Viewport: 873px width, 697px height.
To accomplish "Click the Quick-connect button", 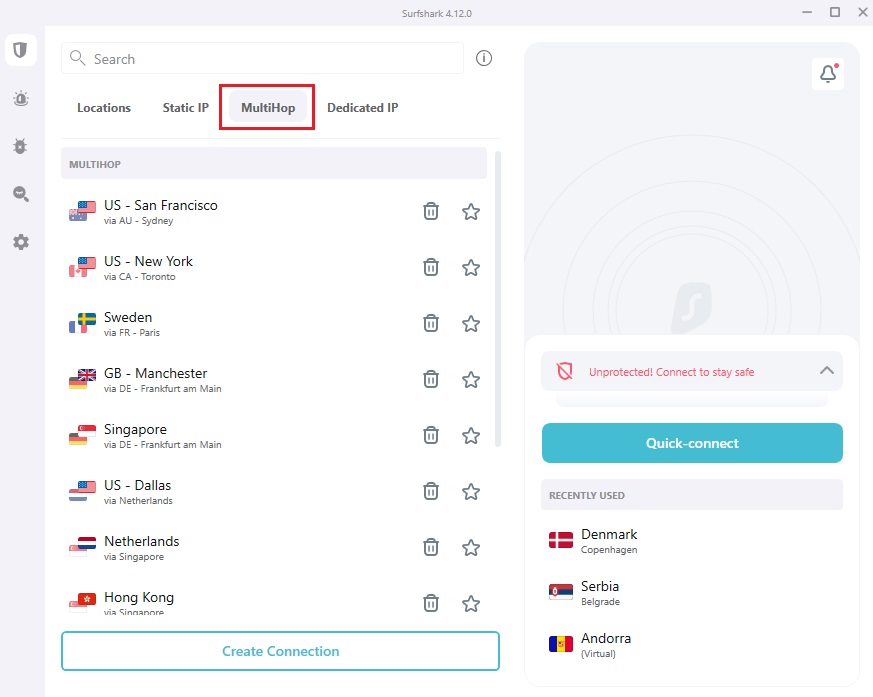I will [692, 443].
